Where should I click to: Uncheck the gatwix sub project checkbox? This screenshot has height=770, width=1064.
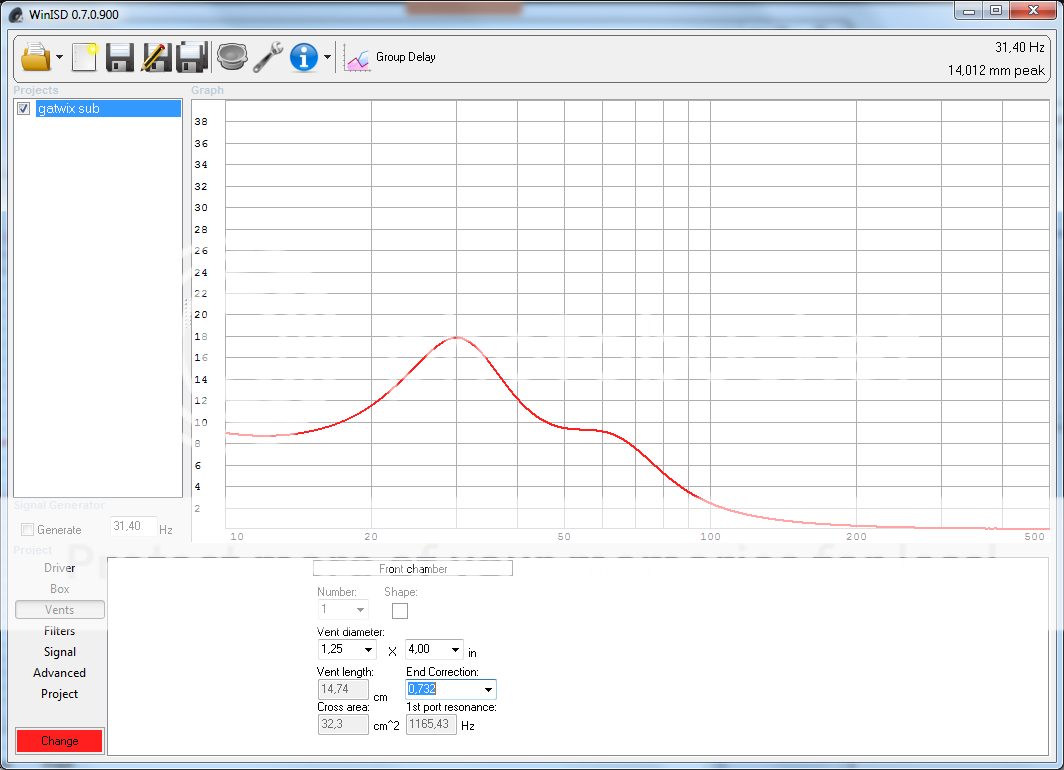coord(24,109)
